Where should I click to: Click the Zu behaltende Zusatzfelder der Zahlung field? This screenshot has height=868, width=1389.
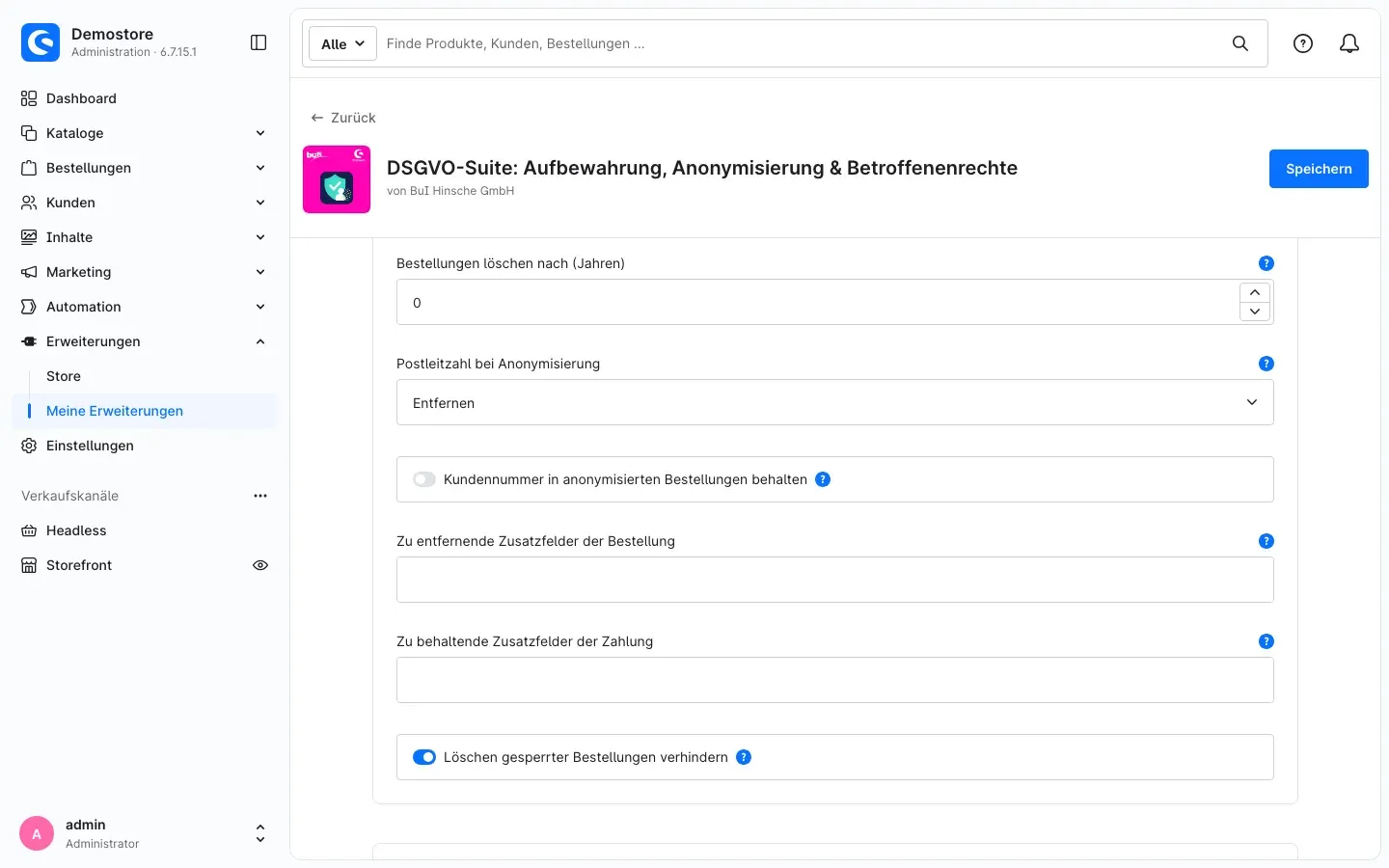coord(835,680)
